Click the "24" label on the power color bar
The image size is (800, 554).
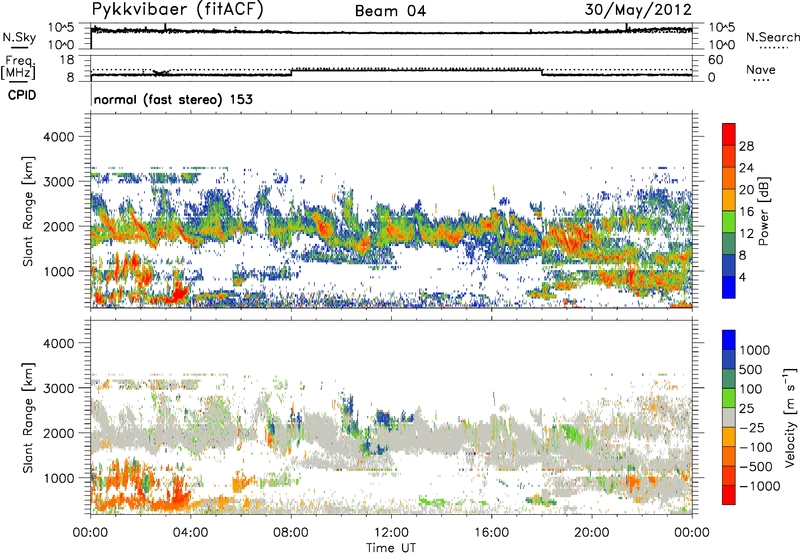tap(746, 168)
